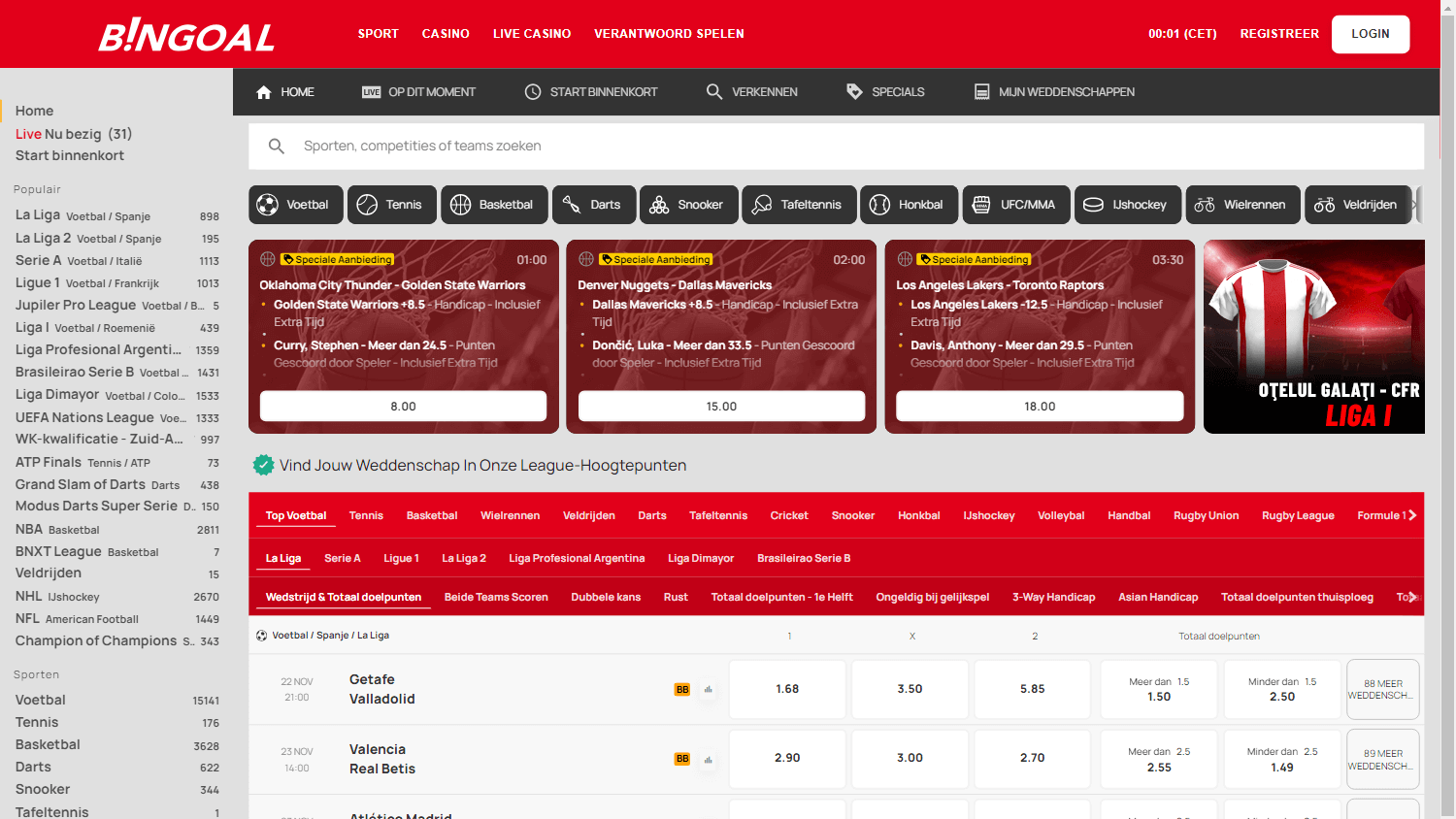Select the Dubbele kans market tab
The image size is (1456, 819).
[606, 598]
